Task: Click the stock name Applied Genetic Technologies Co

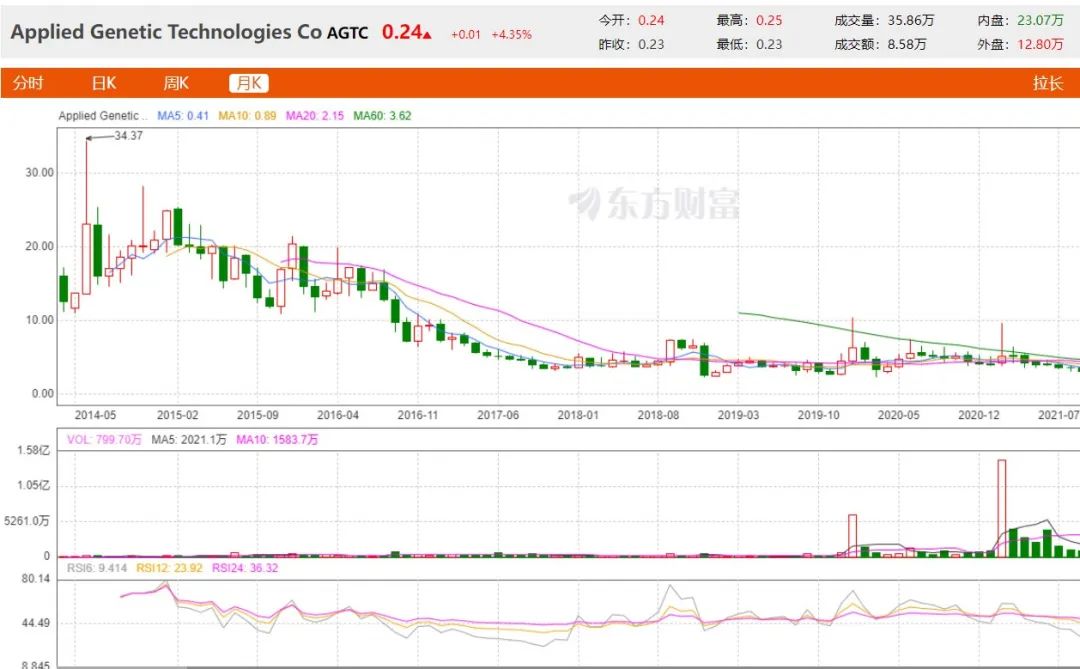Action: (166, 32)
